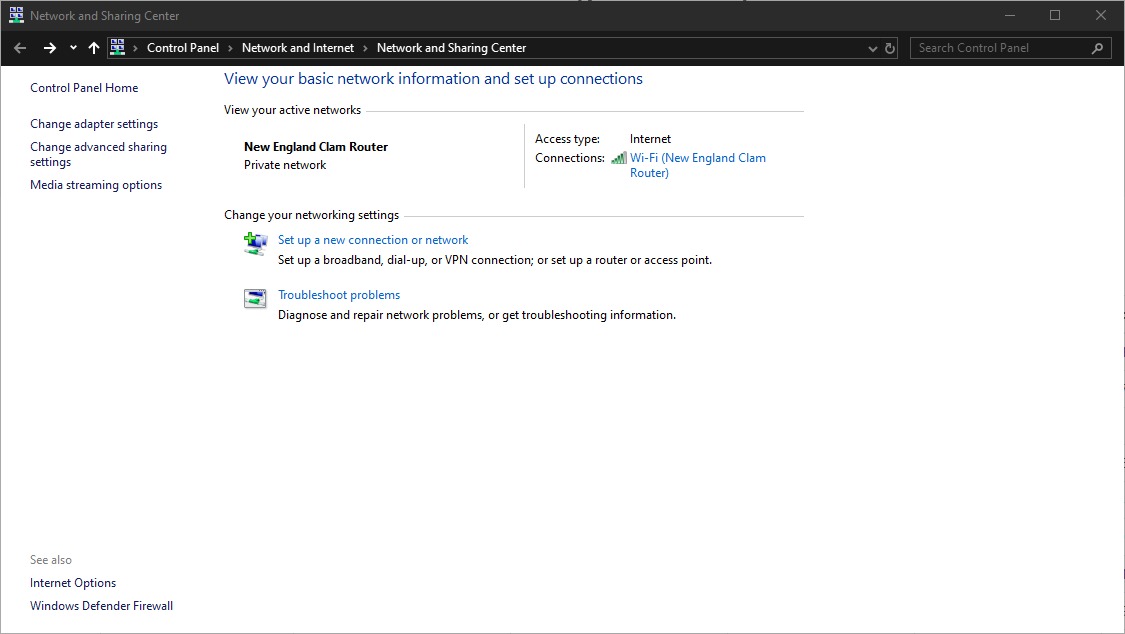Open Change adapter settings
Image resolution: width=1125 pixels, height=634 pixels.
pyautogui.click(x=94, y=124)
